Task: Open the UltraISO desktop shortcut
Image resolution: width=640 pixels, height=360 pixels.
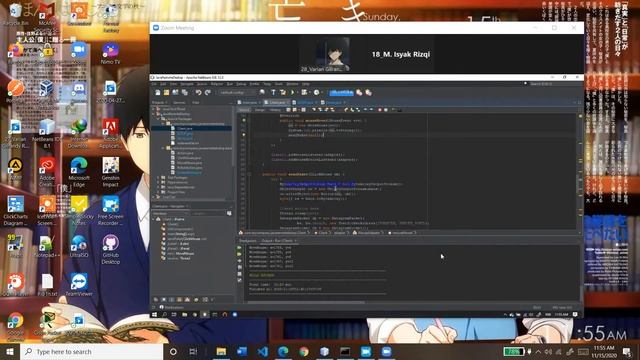Action: [79, 246]
